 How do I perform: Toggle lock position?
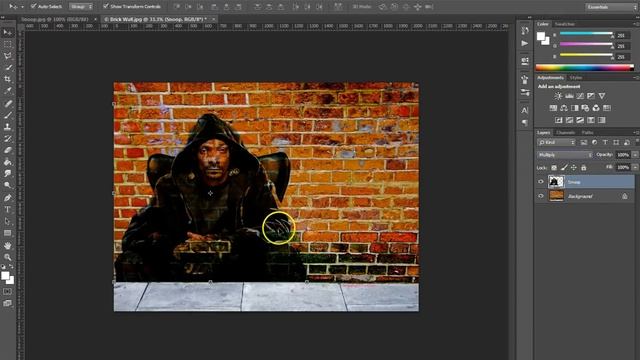(x=573, y=168)
